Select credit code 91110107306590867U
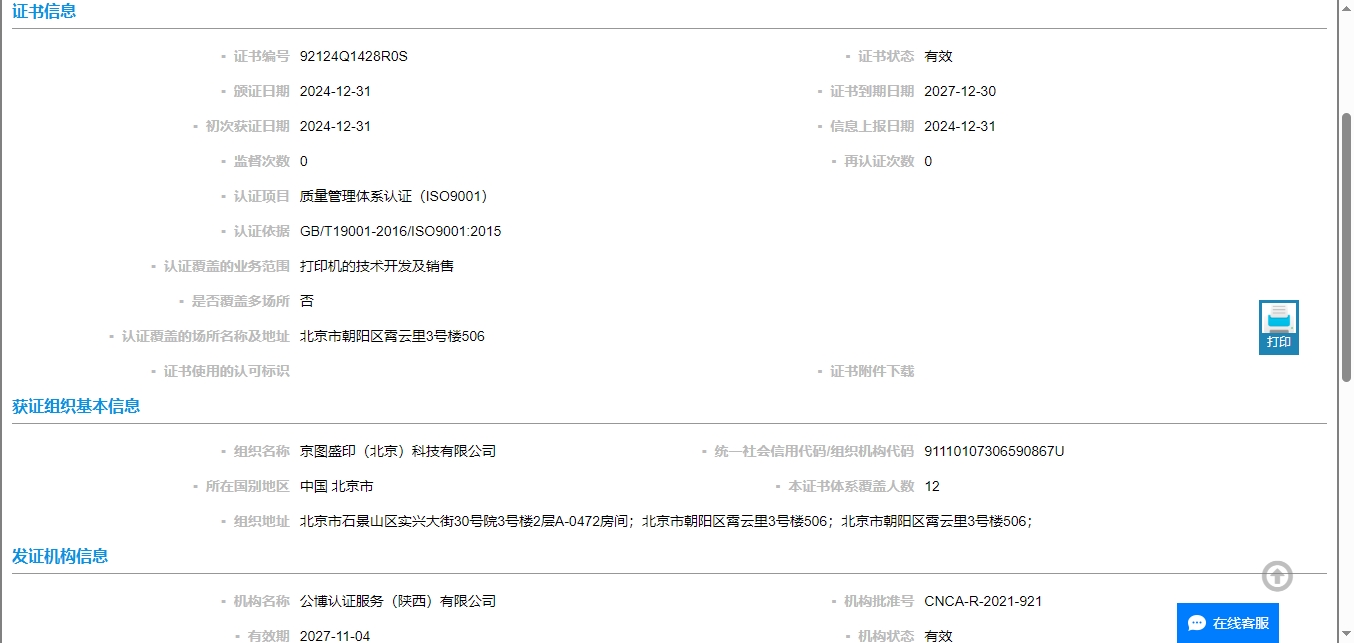The image size is (1354, 643). click(x=994, y=451)
